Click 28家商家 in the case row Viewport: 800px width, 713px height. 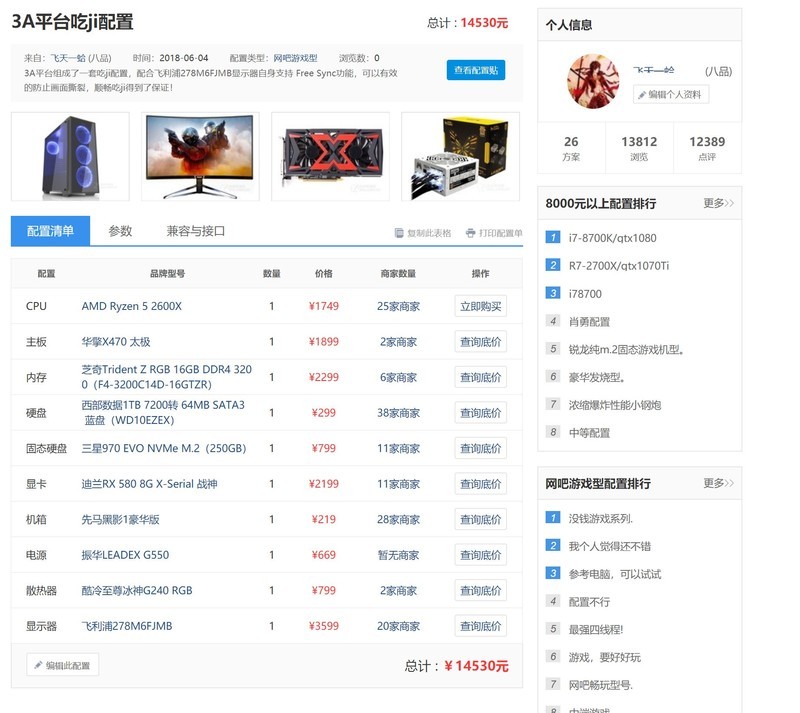(398, 520)
